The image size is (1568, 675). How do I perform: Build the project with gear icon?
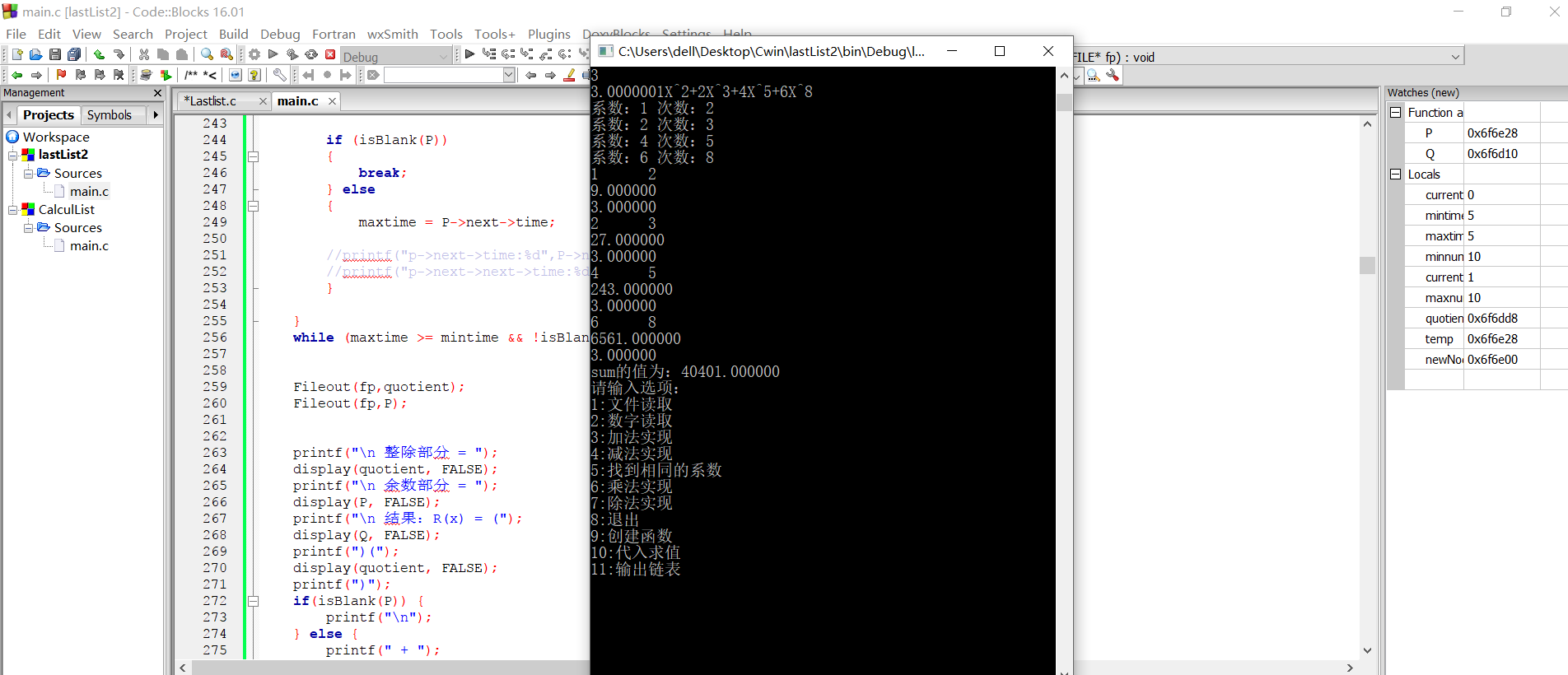pyautogui.click(x=254, y=54)
